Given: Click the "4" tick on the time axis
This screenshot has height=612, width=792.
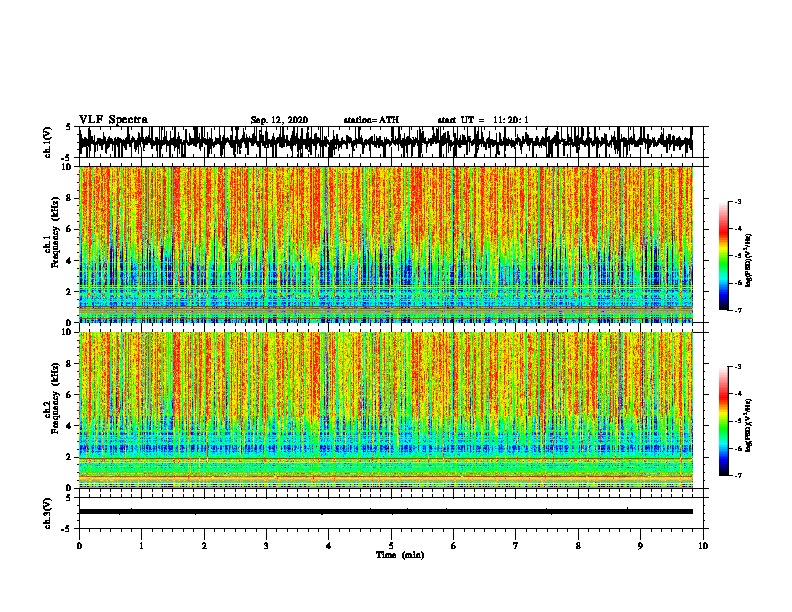Looking at the screenshot, I should click(x=329, y=546).
